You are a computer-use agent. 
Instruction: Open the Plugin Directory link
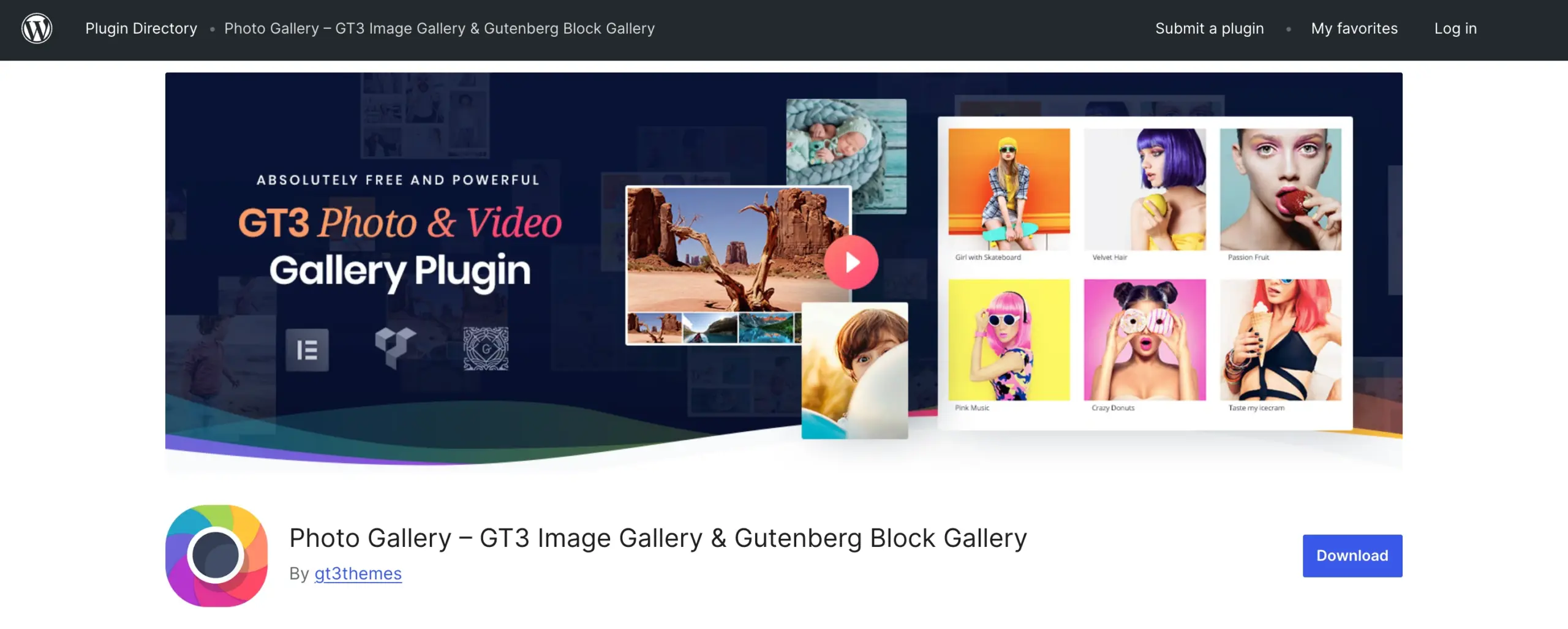click(x=141, y=29)
